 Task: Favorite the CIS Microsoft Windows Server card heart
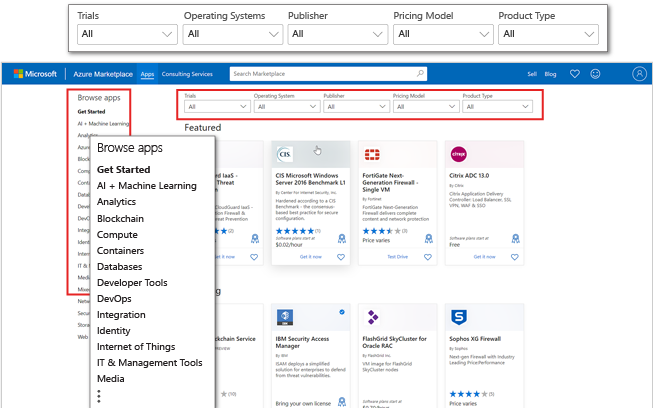341,257
